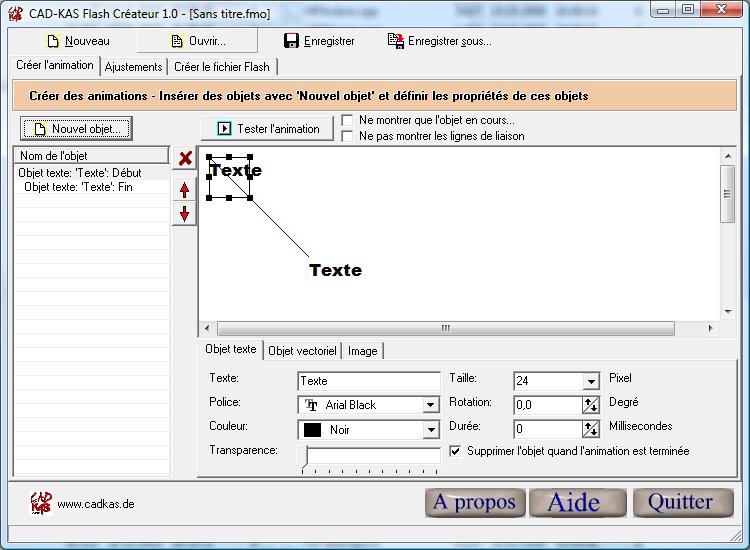Run Tester l'animation play button
The image size is (750, 550).
pyautogui.click(x=268, y=128)
